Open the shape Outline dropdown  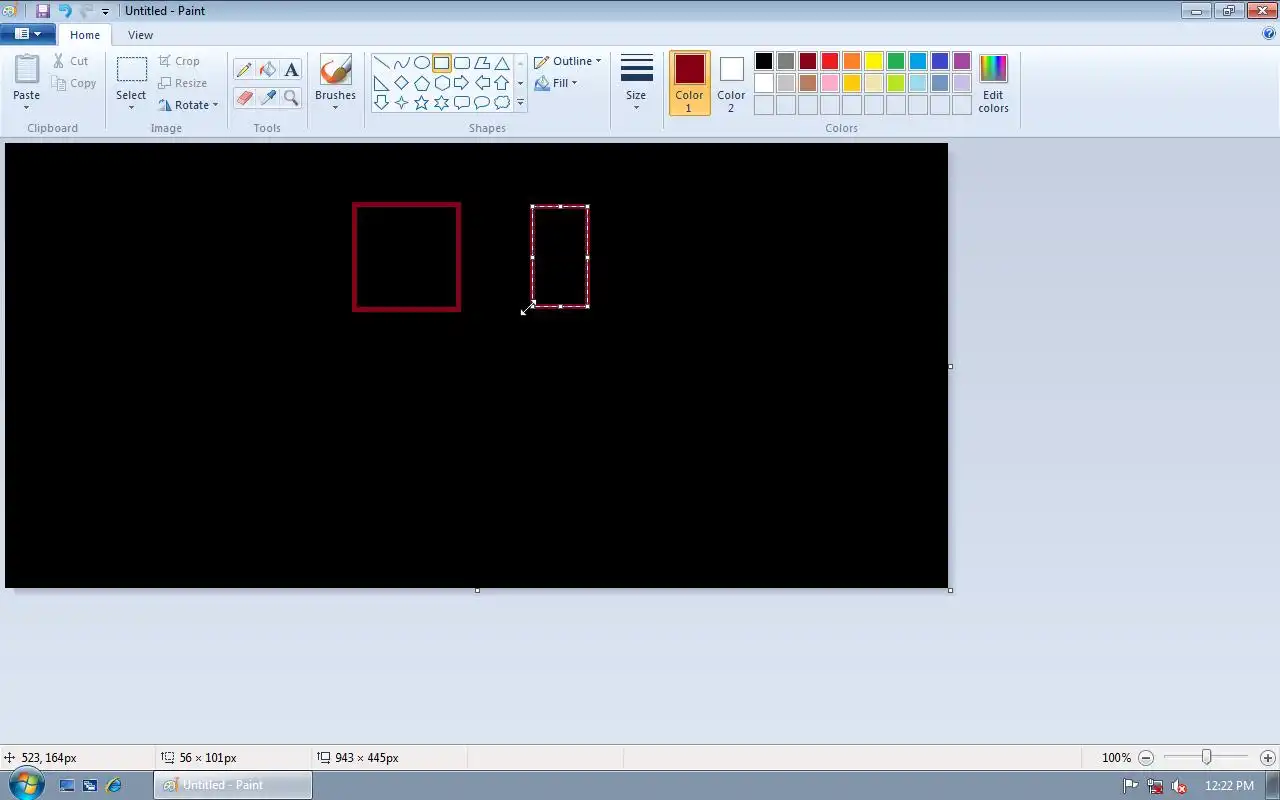coord(568,61)
